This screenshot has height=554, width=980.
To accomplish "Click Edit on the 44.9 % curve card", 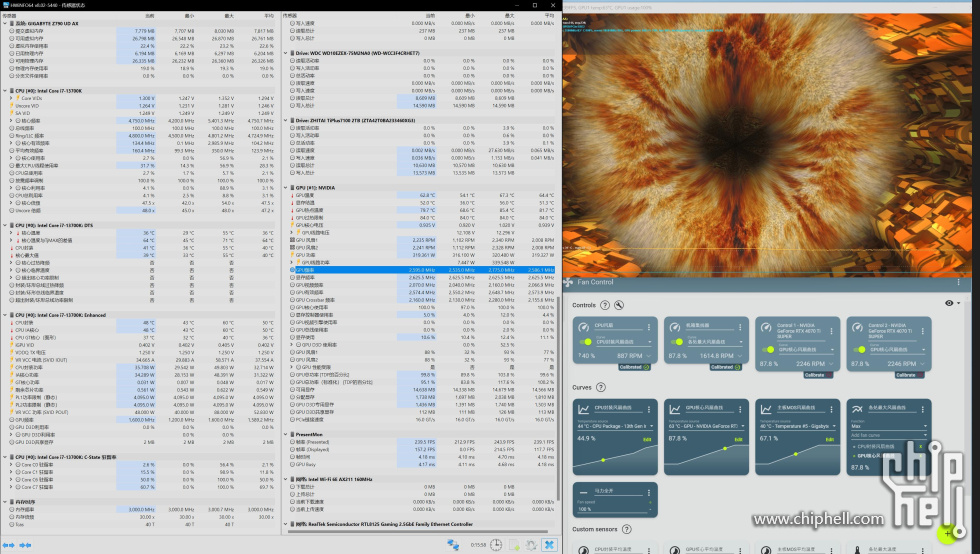I will pyautogui.click(x=647, y=440).
